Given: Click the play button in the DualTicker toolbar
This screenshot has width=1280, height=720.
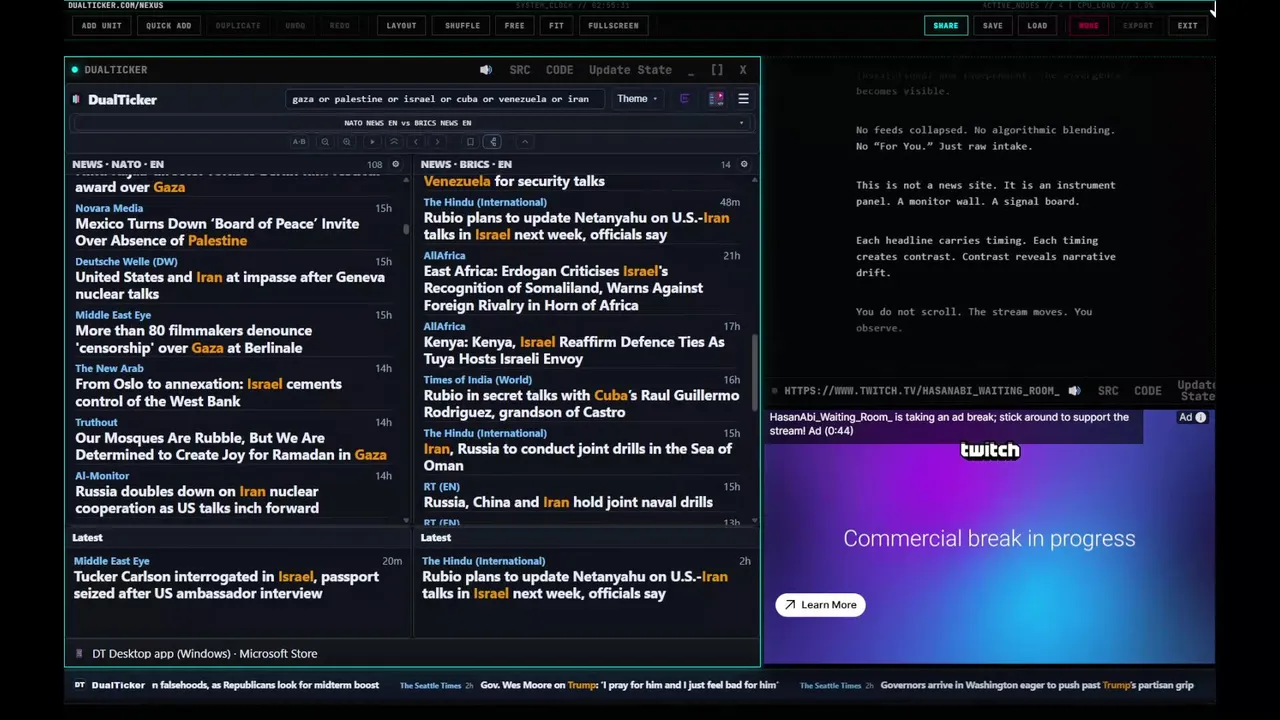Looking at the screenshot, I should click(x=372, y=142).
